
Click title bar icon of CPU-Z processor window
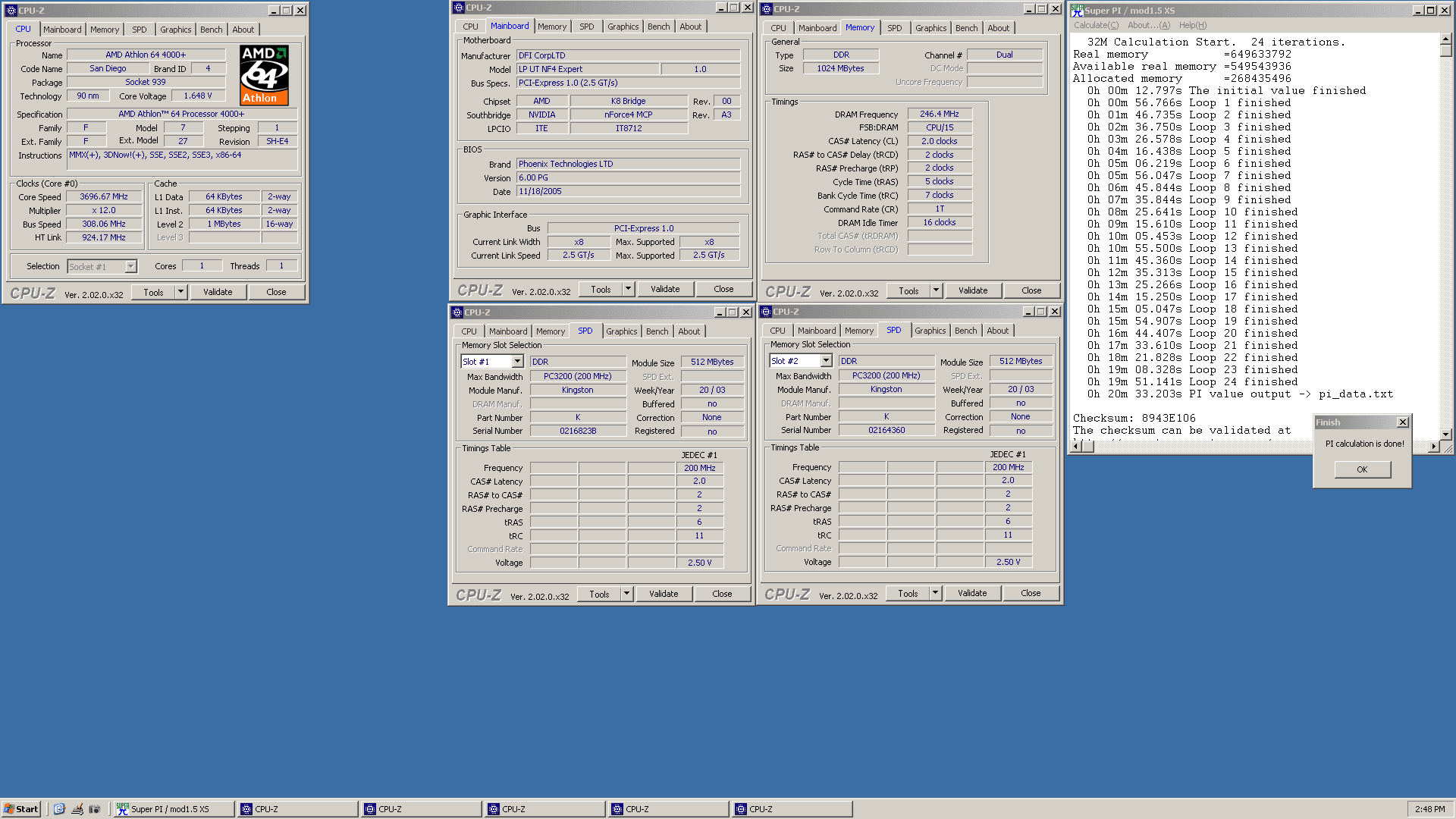11,11
